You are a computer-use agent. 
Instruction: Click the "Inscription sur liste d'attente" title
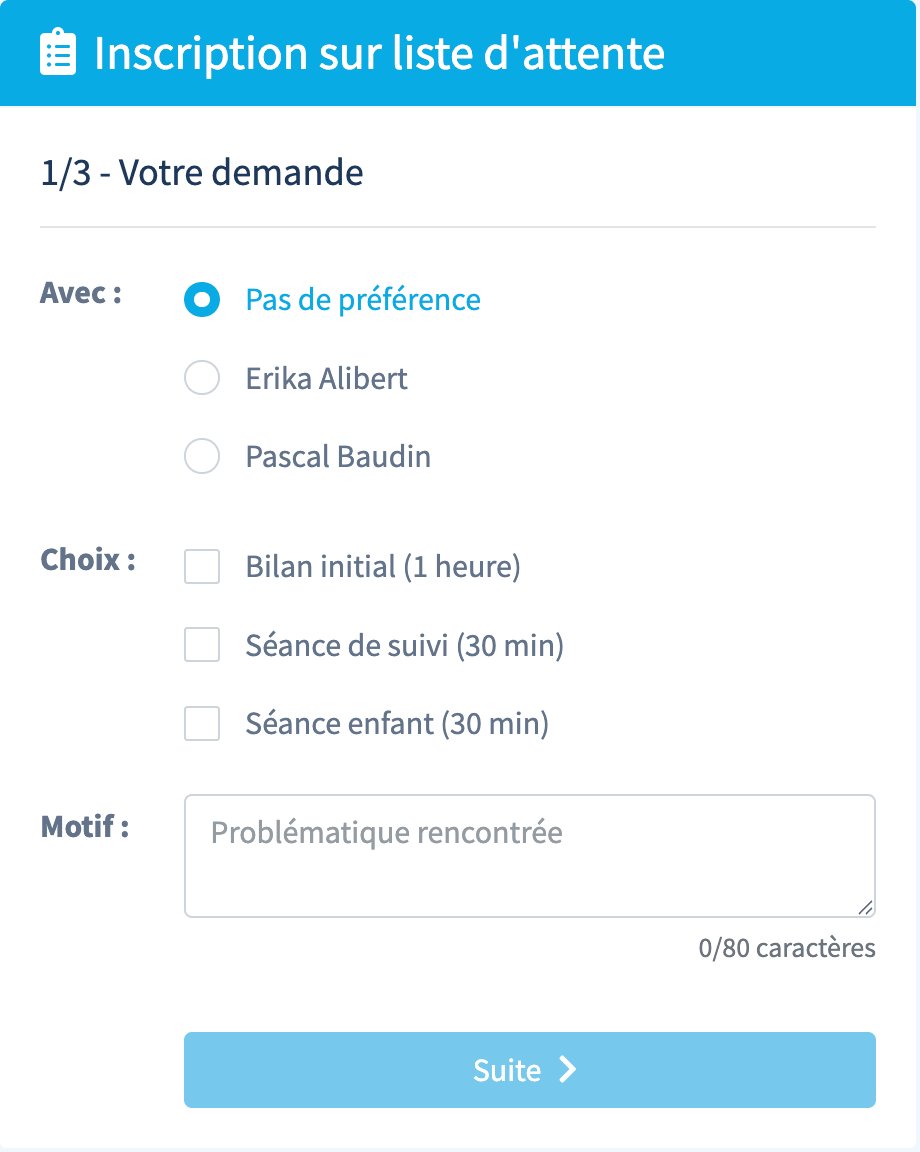(x=379, y=53)
